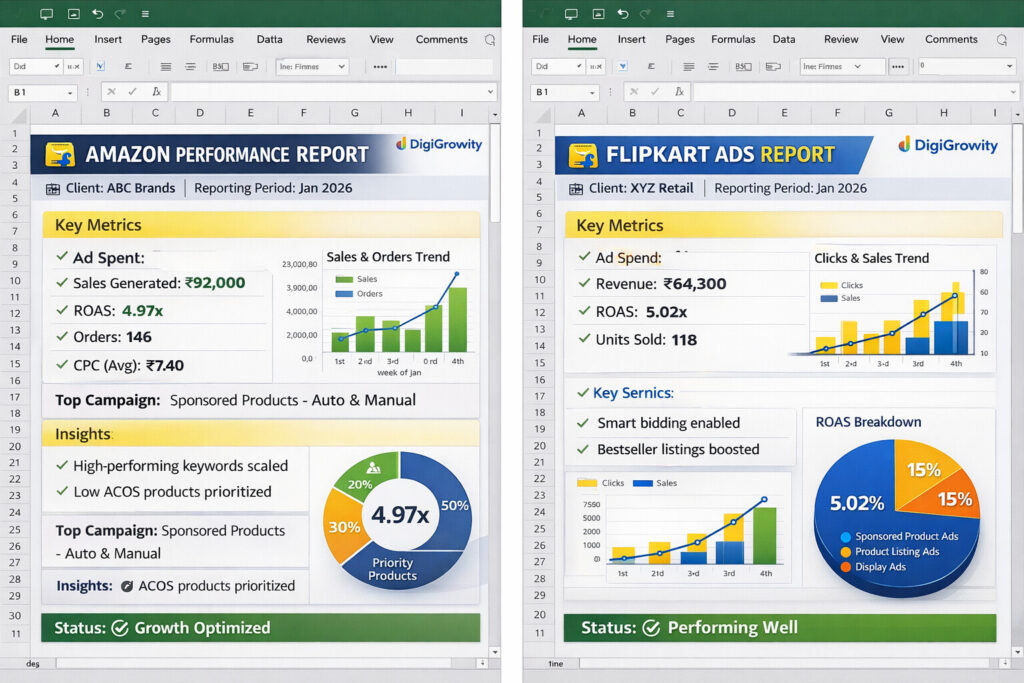
Task: Click the checkmark next to Low ACOS products prioritized
Action: click(62, 491)
